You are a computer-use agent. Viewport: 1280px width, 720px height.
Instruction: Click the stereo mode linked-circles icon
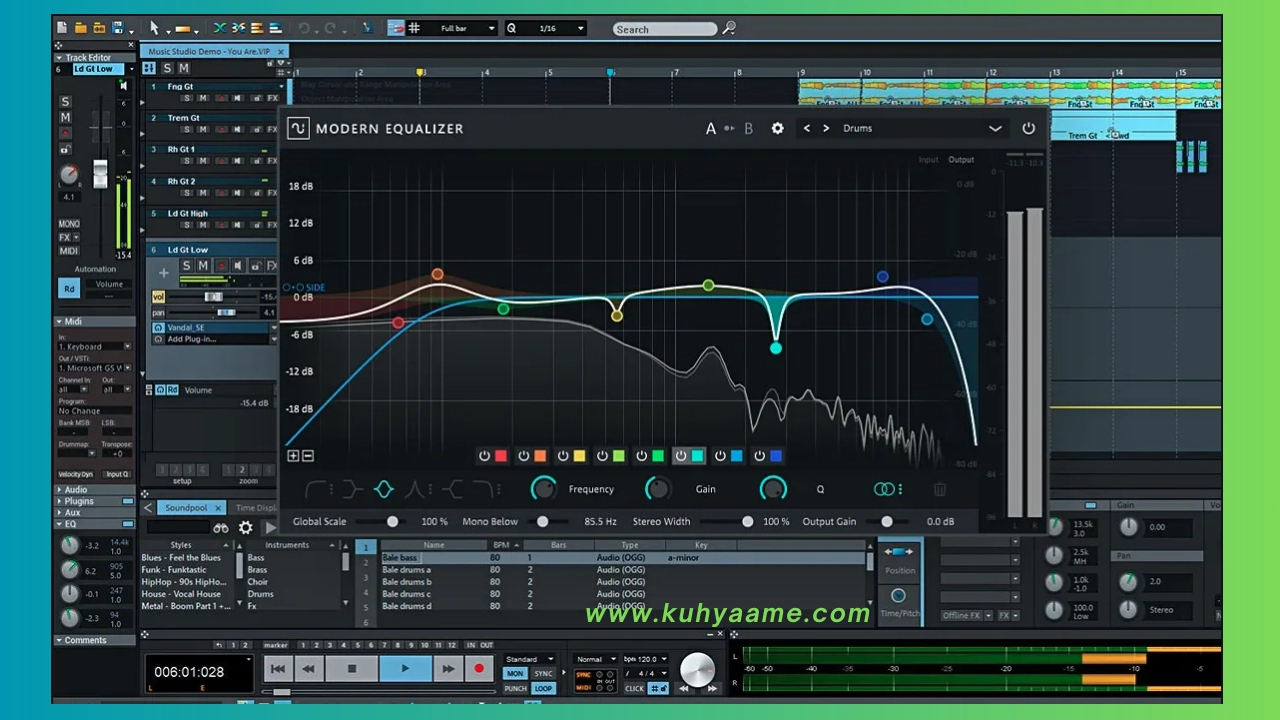[x=883, y=489]
